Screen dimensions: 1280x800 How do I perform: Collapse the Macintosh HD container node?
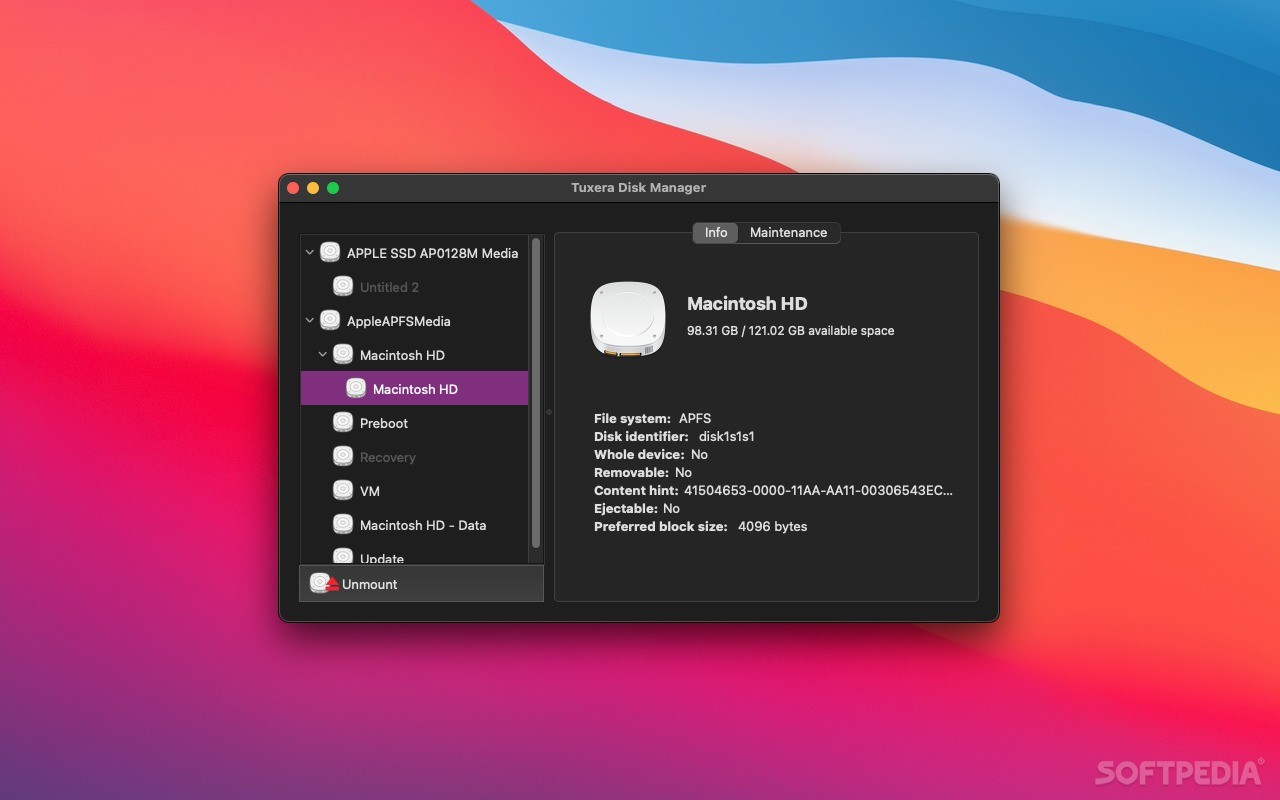click(322, 355)
